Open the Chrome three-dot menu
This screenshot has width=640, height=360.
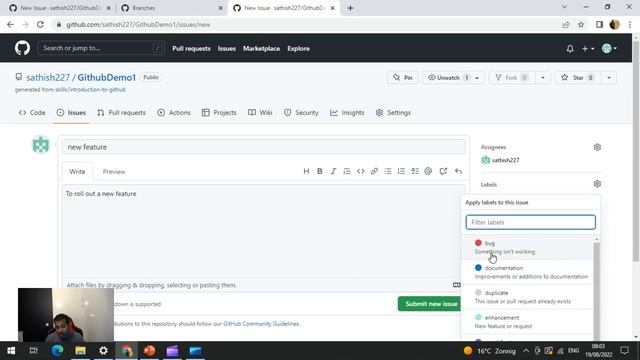630,24
